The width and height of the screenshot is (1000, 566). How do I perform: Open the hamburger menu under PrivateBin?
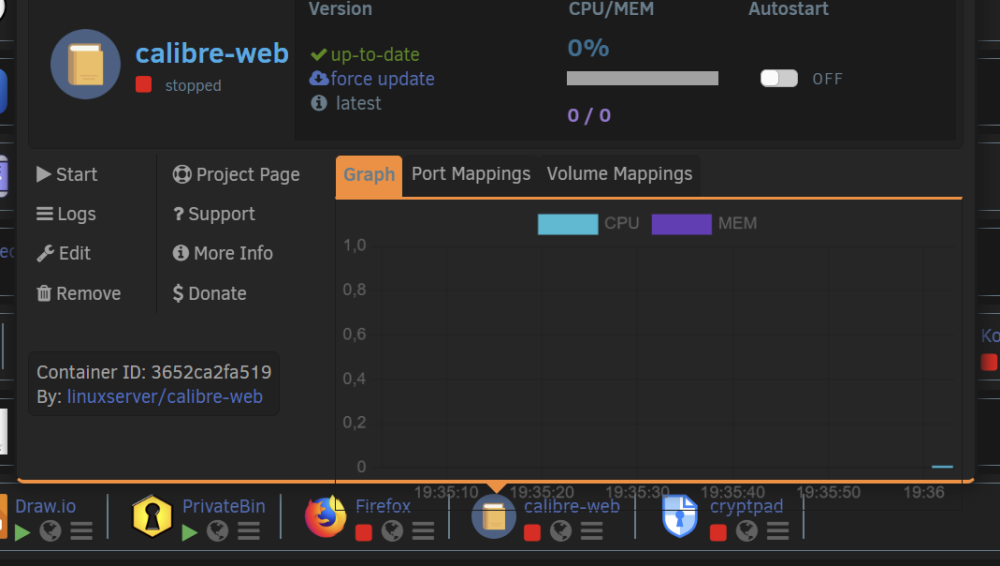[249, 531]
